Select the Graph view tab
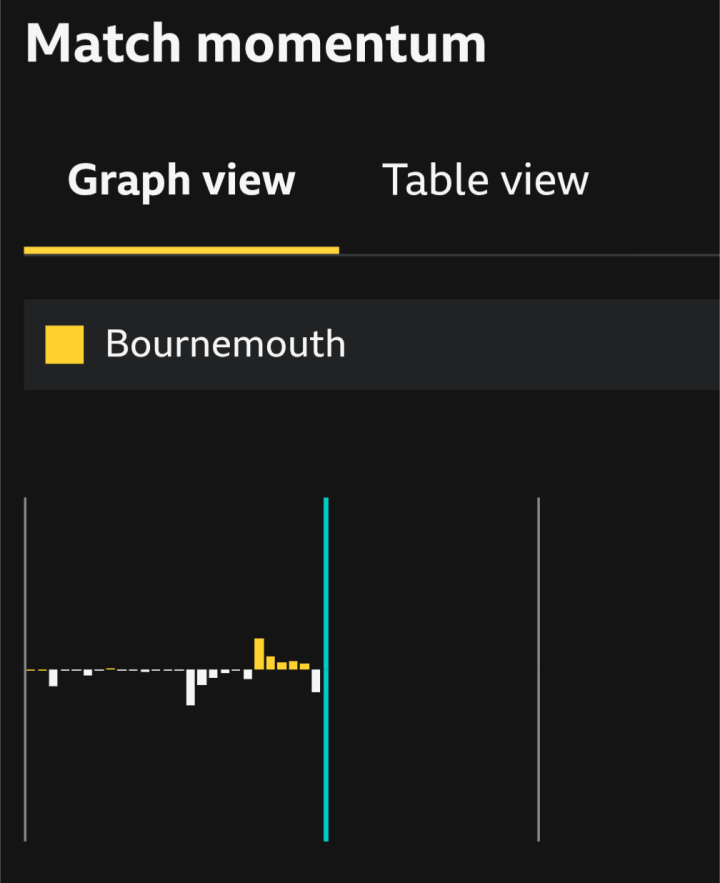The image size is (720, 883). (x=181, y=180)
